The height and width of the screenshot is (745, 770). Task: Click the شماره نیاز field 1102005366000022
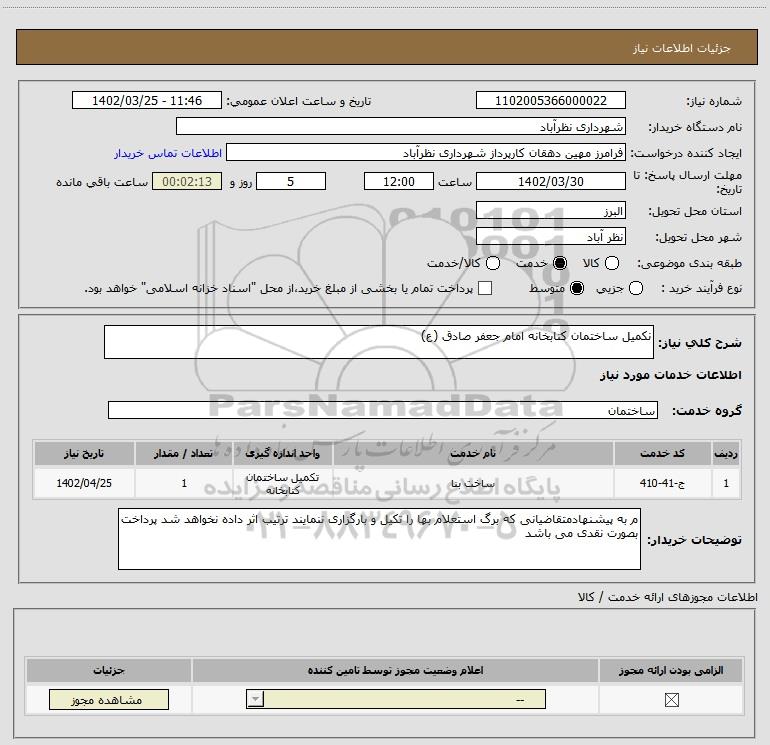tap(550, 100)
